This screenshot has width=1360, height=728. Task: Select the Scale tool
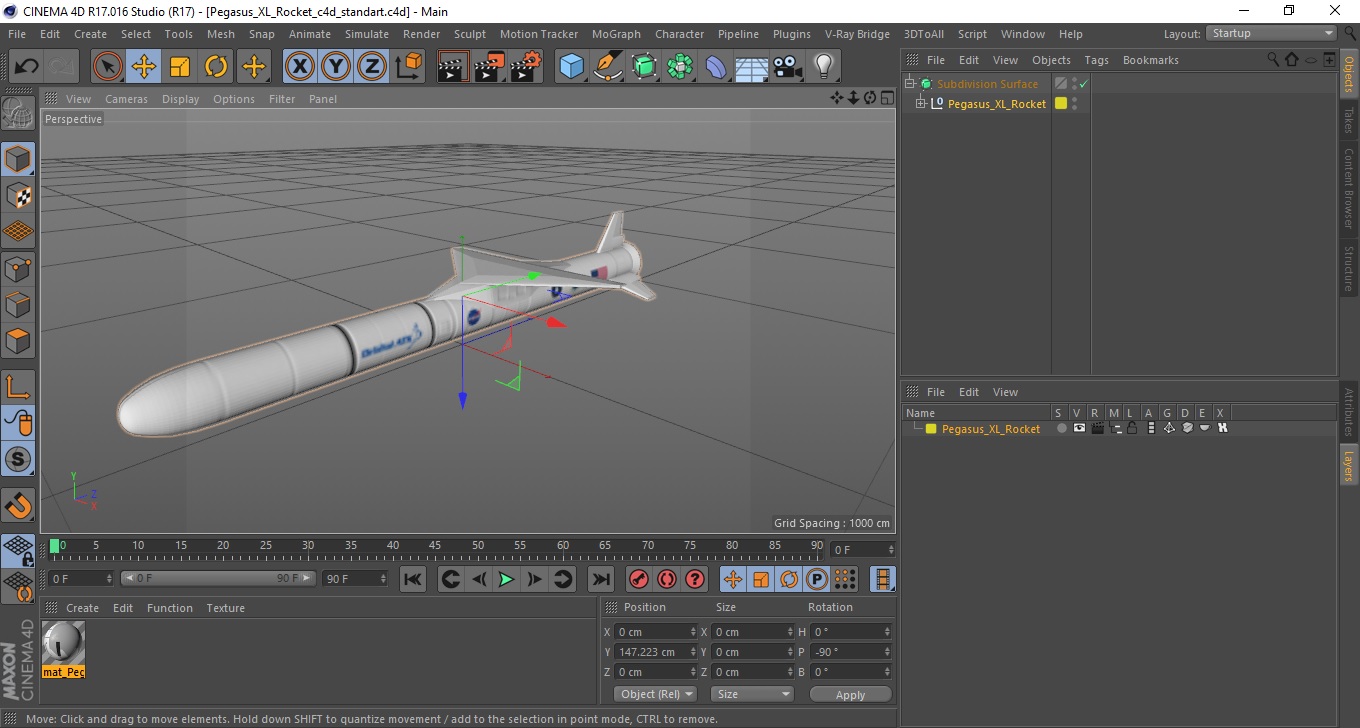pos(180,67)
